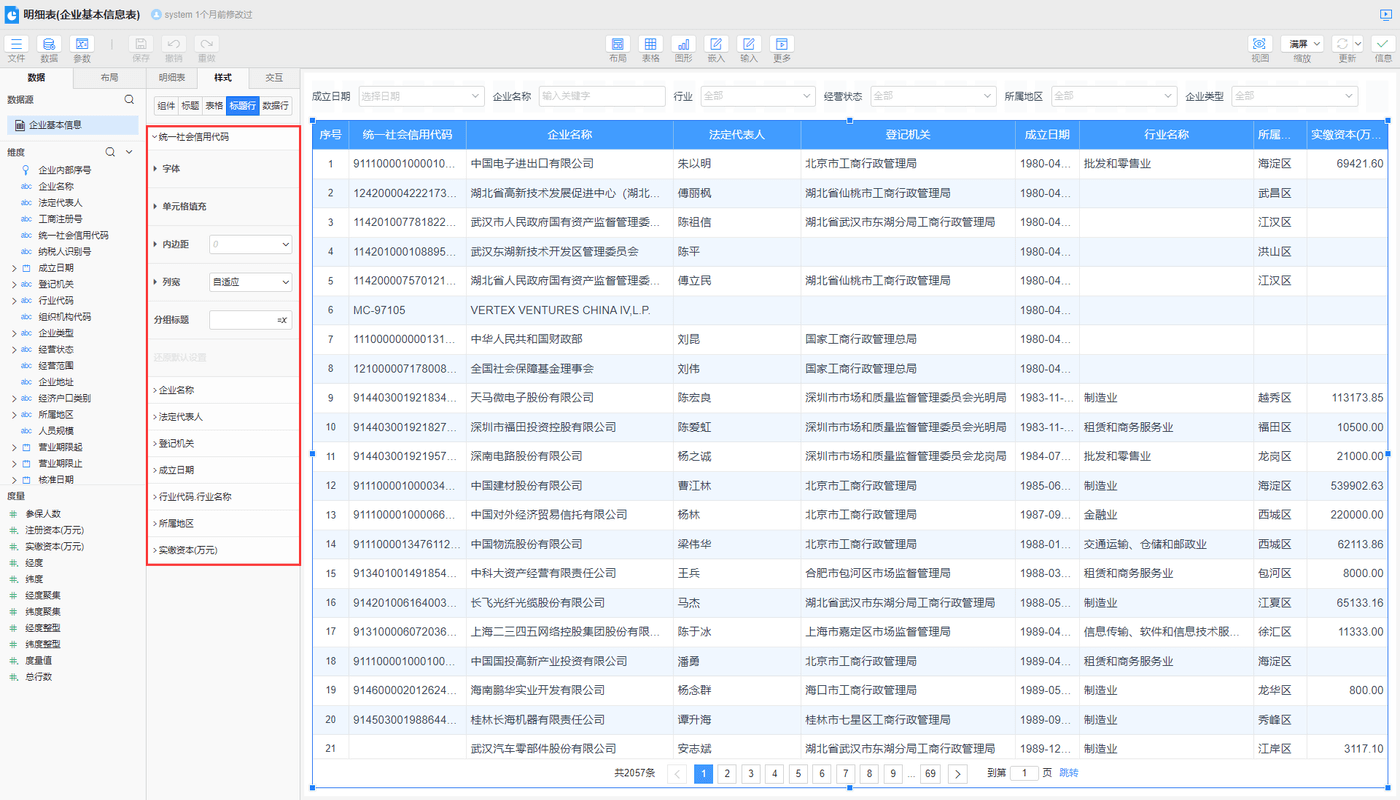Switch to the 布局 panel tab

point(109,77)
